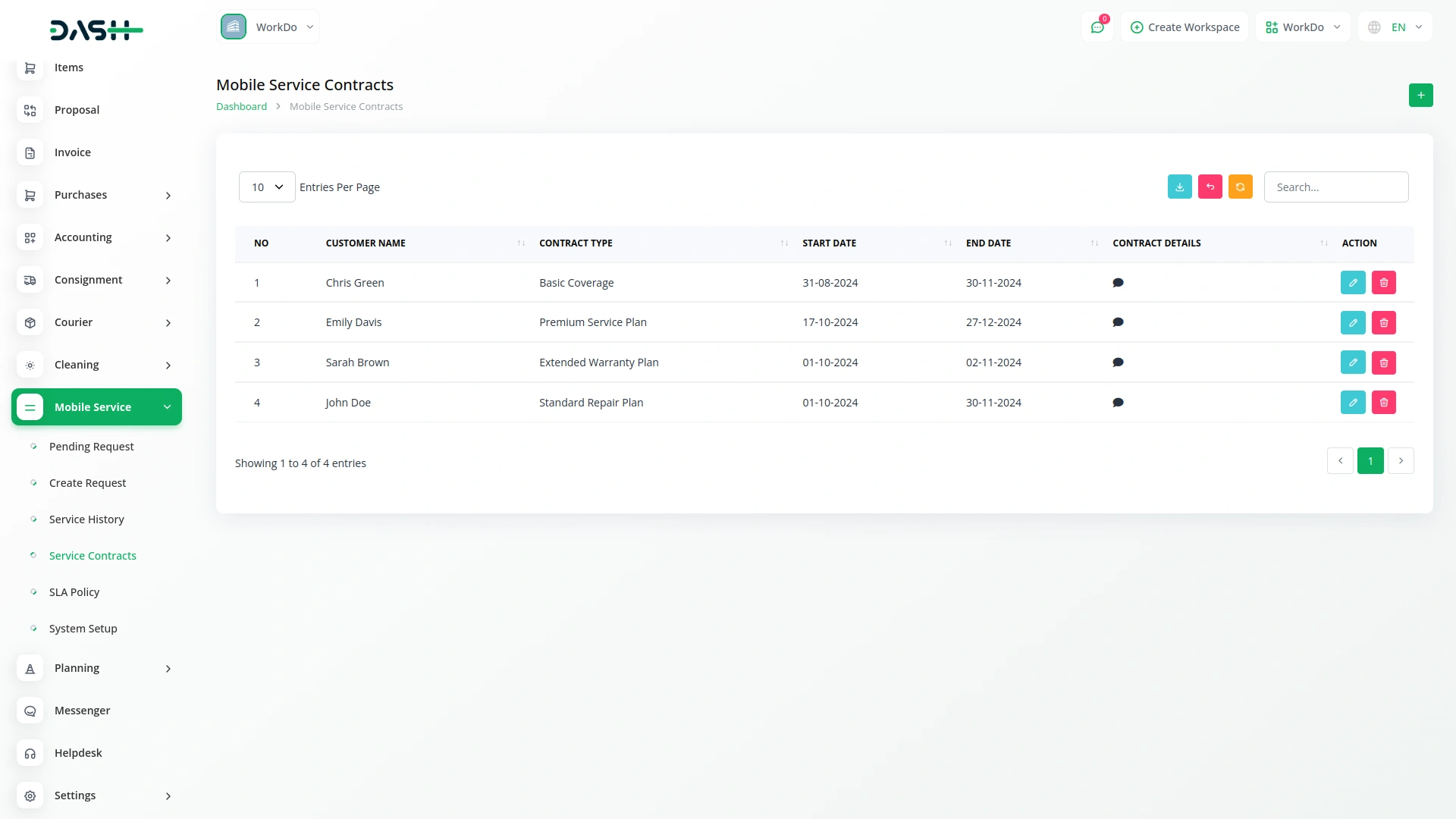Click the teal download export icon

[1179, 187]
